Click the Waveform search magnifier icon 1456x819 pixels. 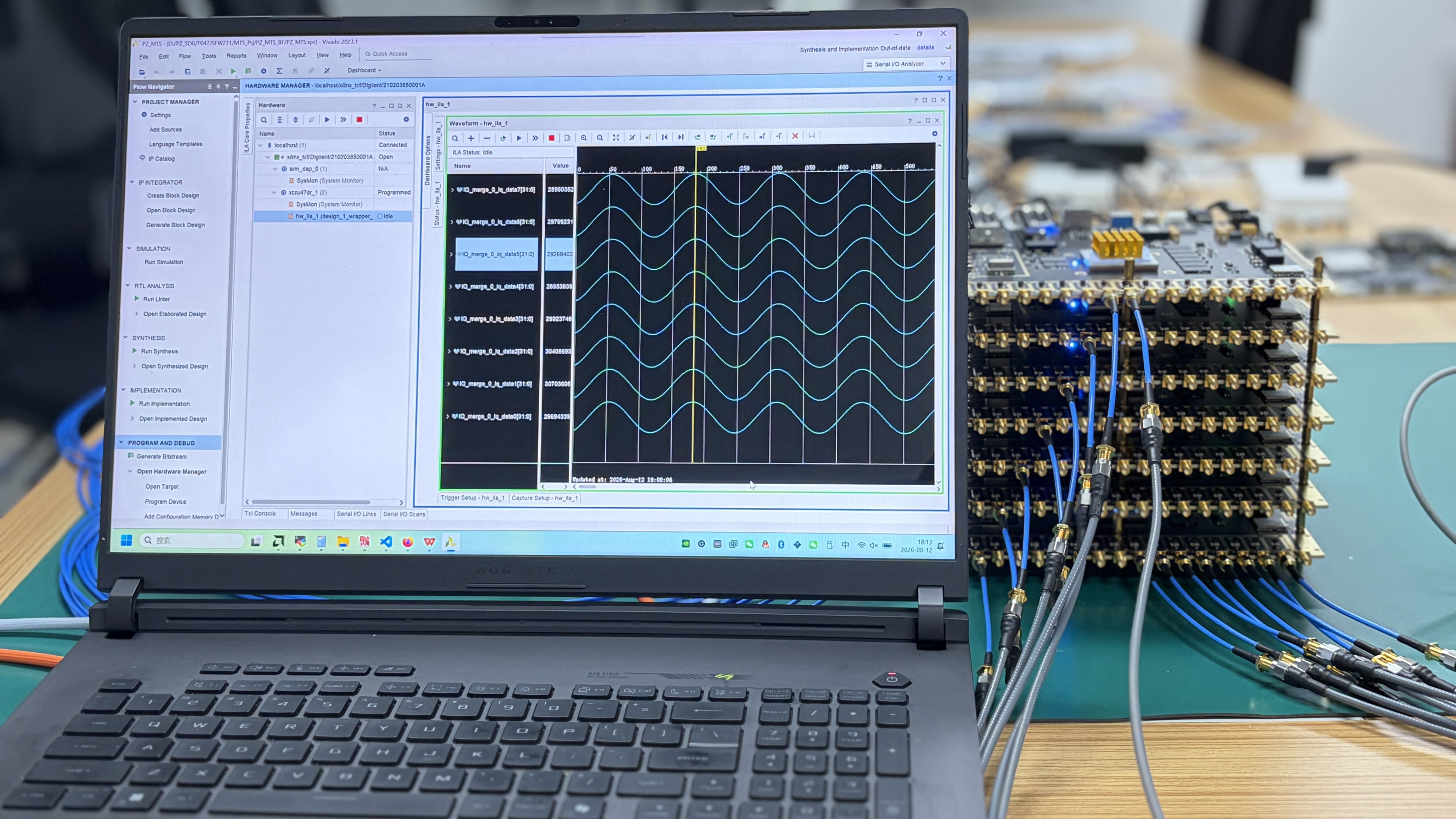[455, 138]
